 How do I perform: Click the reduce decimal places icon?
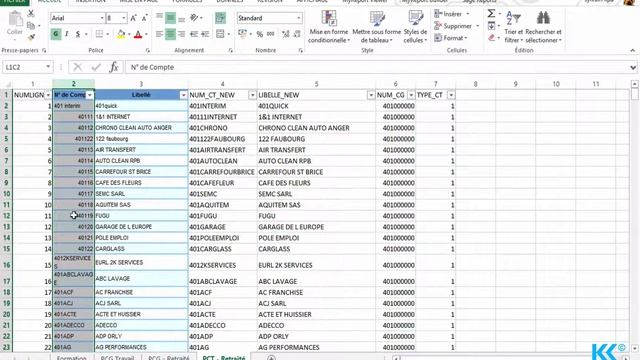click(297, 34)
